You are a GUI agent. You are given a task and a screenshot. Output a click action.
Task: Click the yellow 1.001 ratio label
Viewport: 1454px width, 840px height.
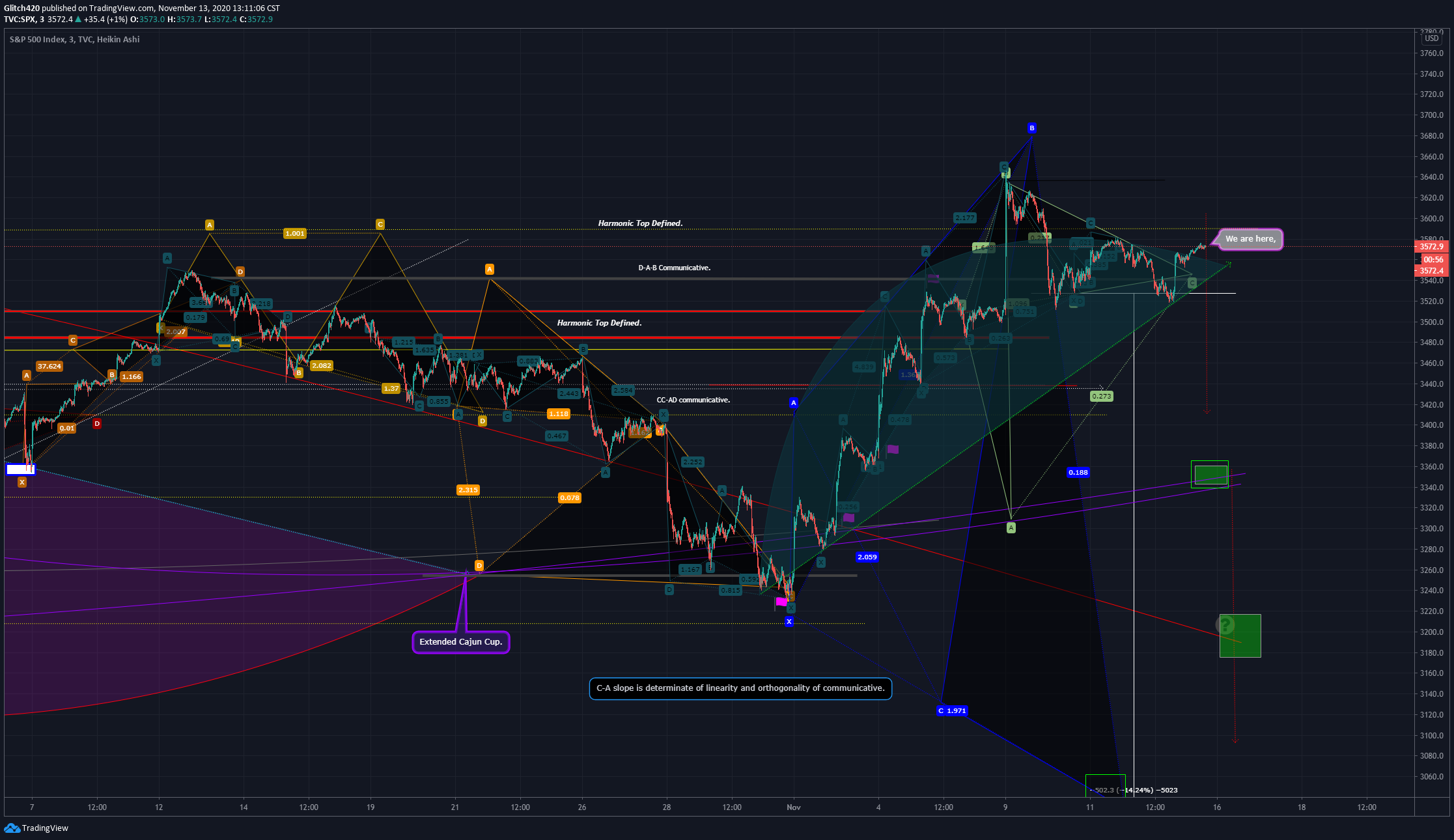295,234
